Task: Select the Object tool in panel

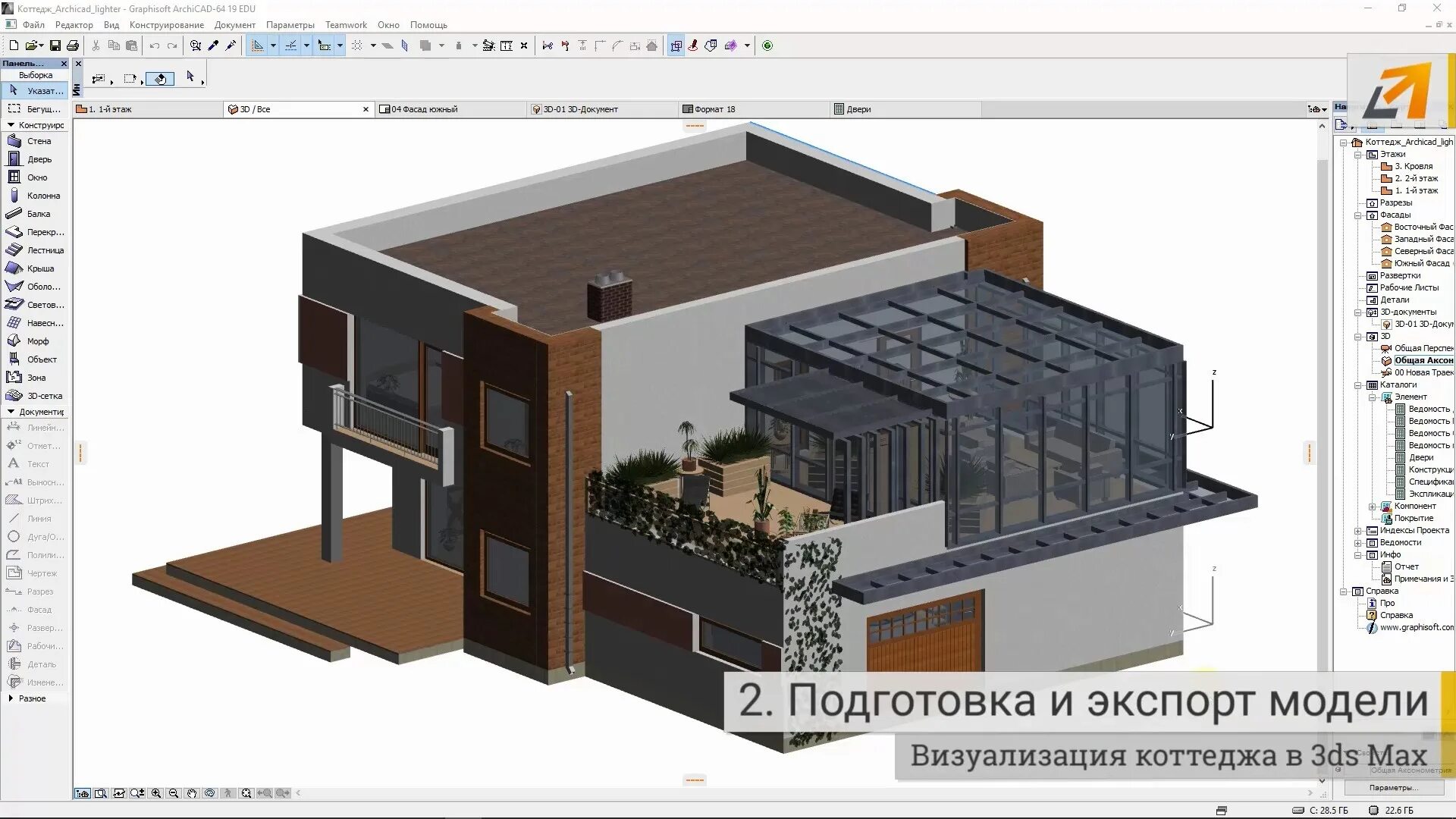Action: (40, 359)
